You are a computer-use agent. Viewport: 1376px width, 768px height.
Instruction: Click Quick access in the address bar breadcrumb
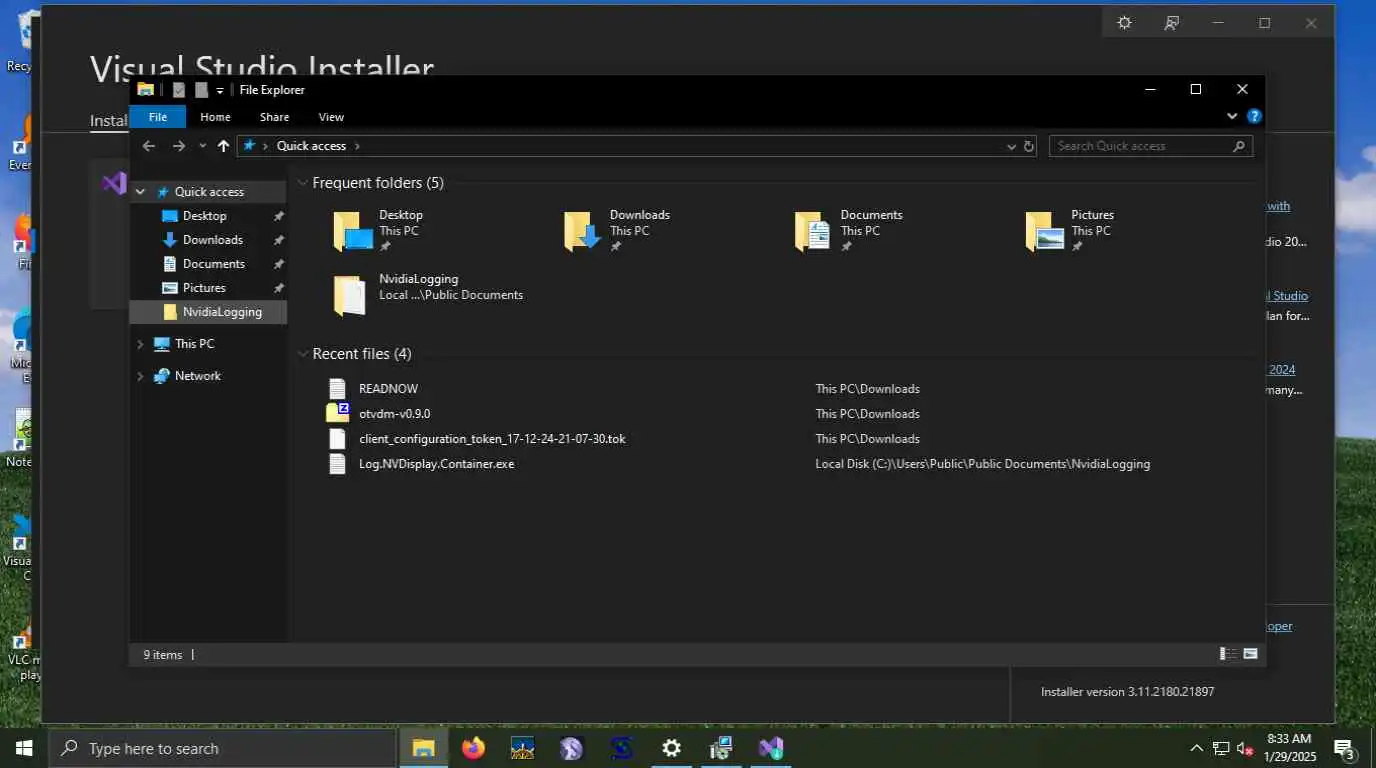point(311,146)
